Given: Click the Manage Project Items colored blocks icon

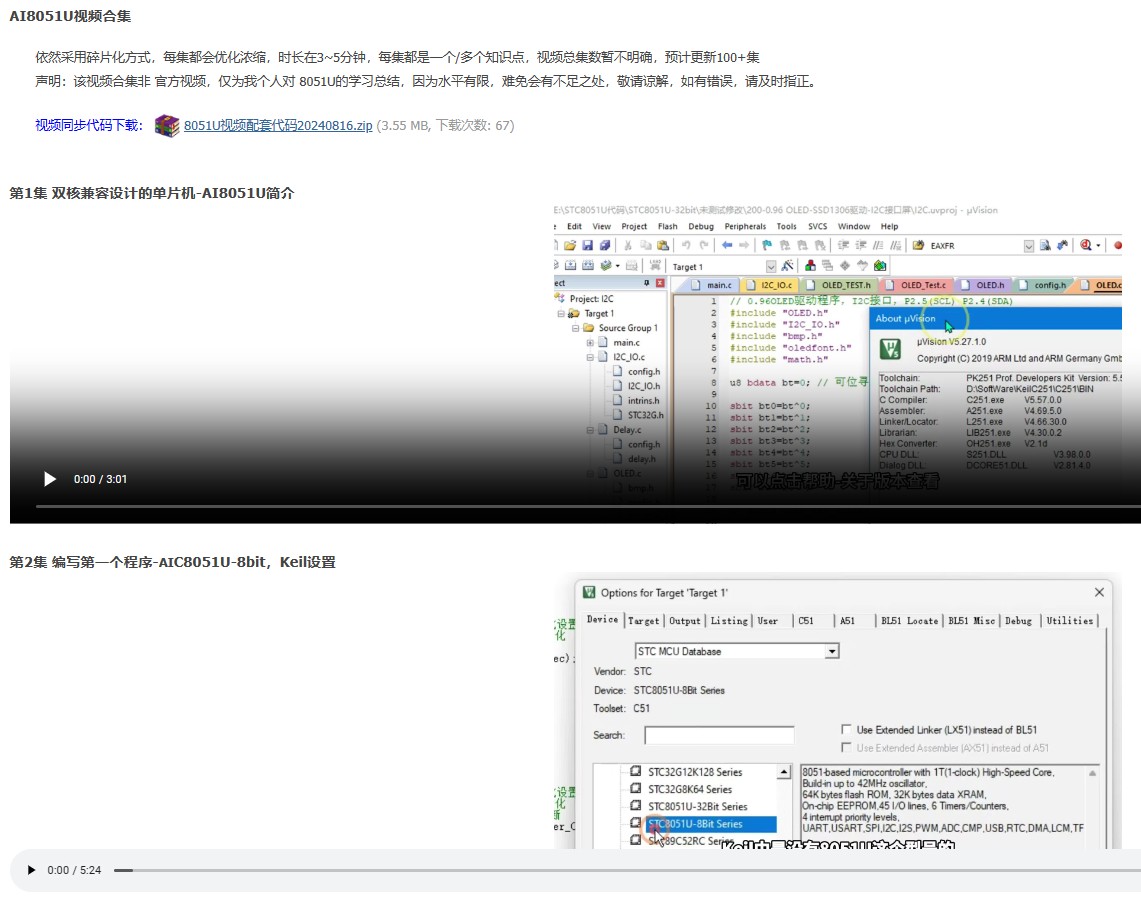Looking at the screenshot, I should click(x=810, y=266).
